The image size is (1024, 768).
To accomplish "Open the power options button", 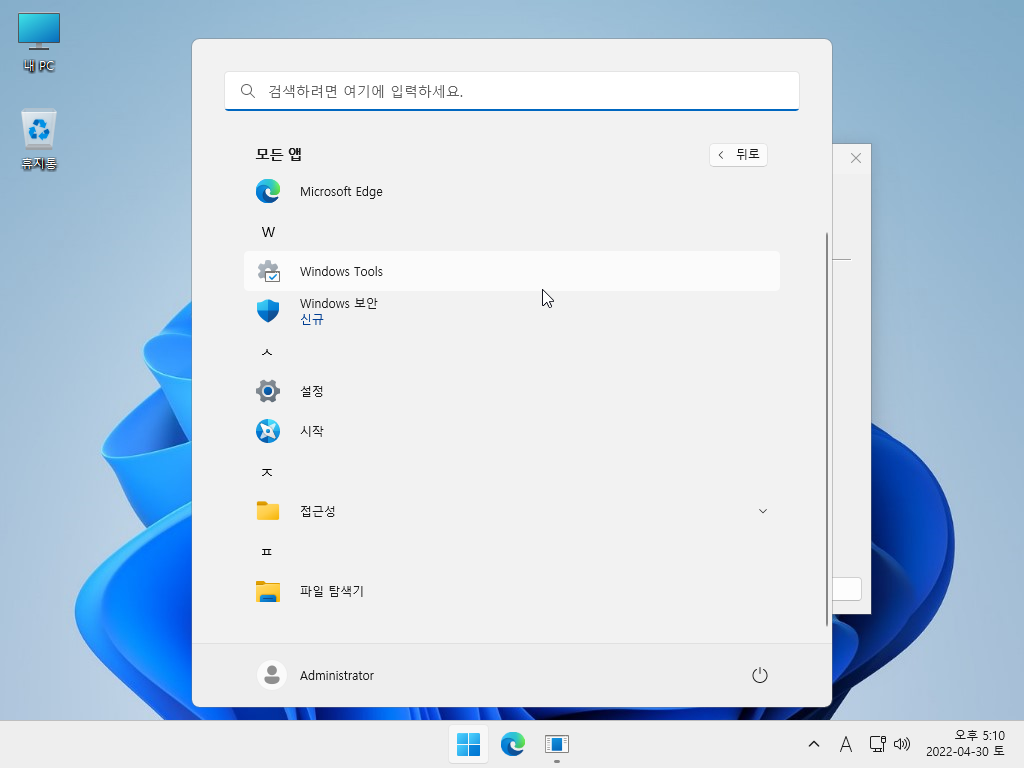I will (x=760, y=675).
